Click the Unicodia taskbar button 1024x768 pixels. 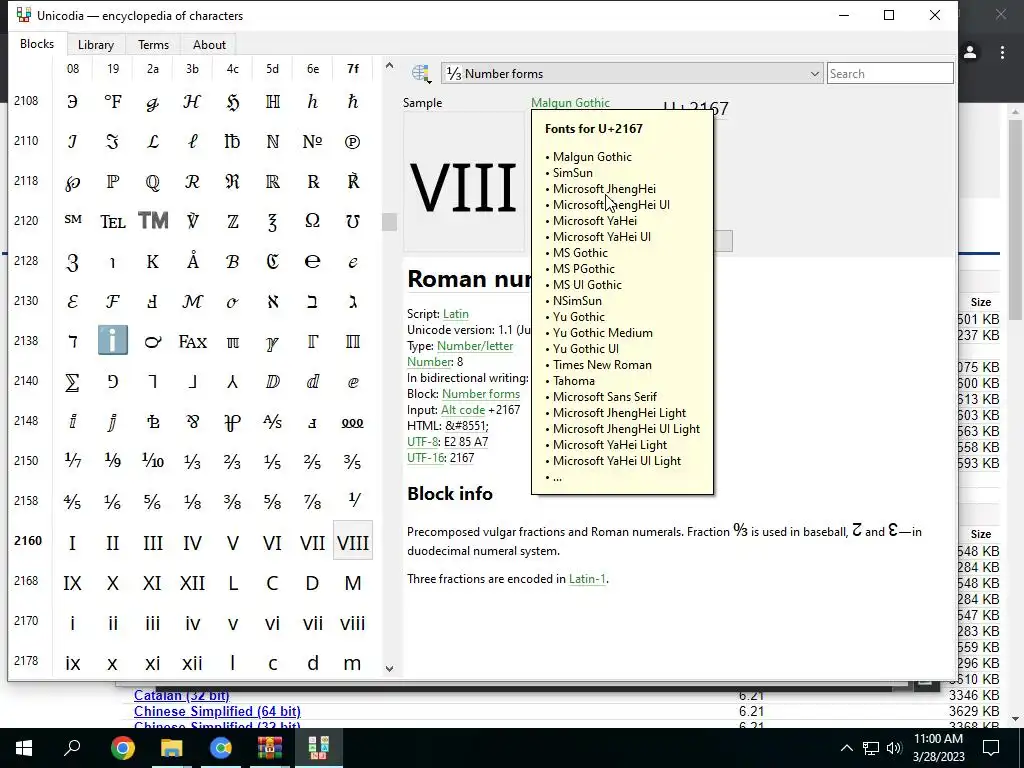click(x=319, y=748)
